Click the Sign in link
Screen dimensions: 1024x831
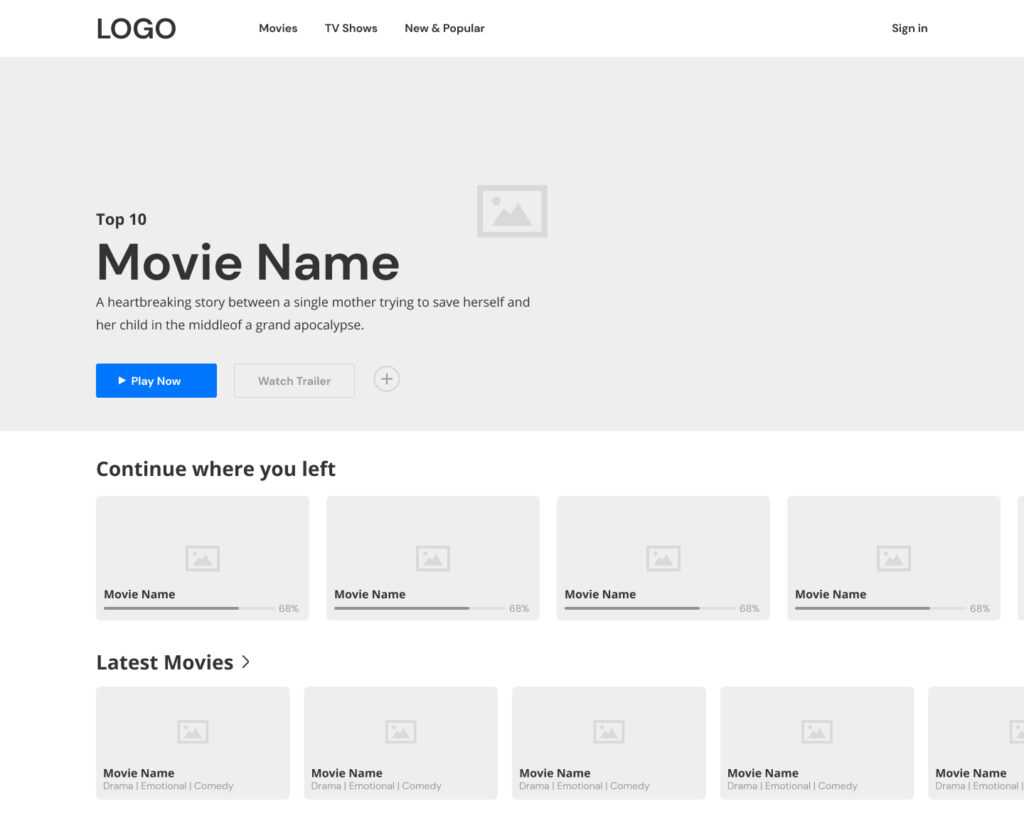(x=909, y=28)
